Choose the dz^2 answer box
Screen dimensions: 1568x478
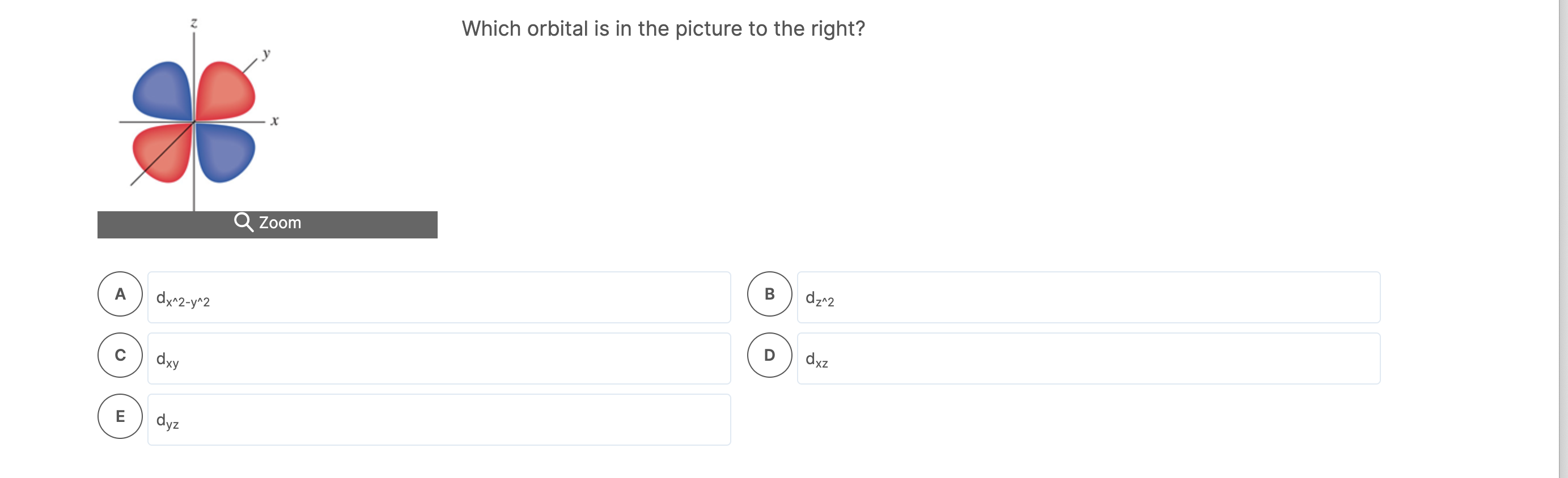[1088, 297]
